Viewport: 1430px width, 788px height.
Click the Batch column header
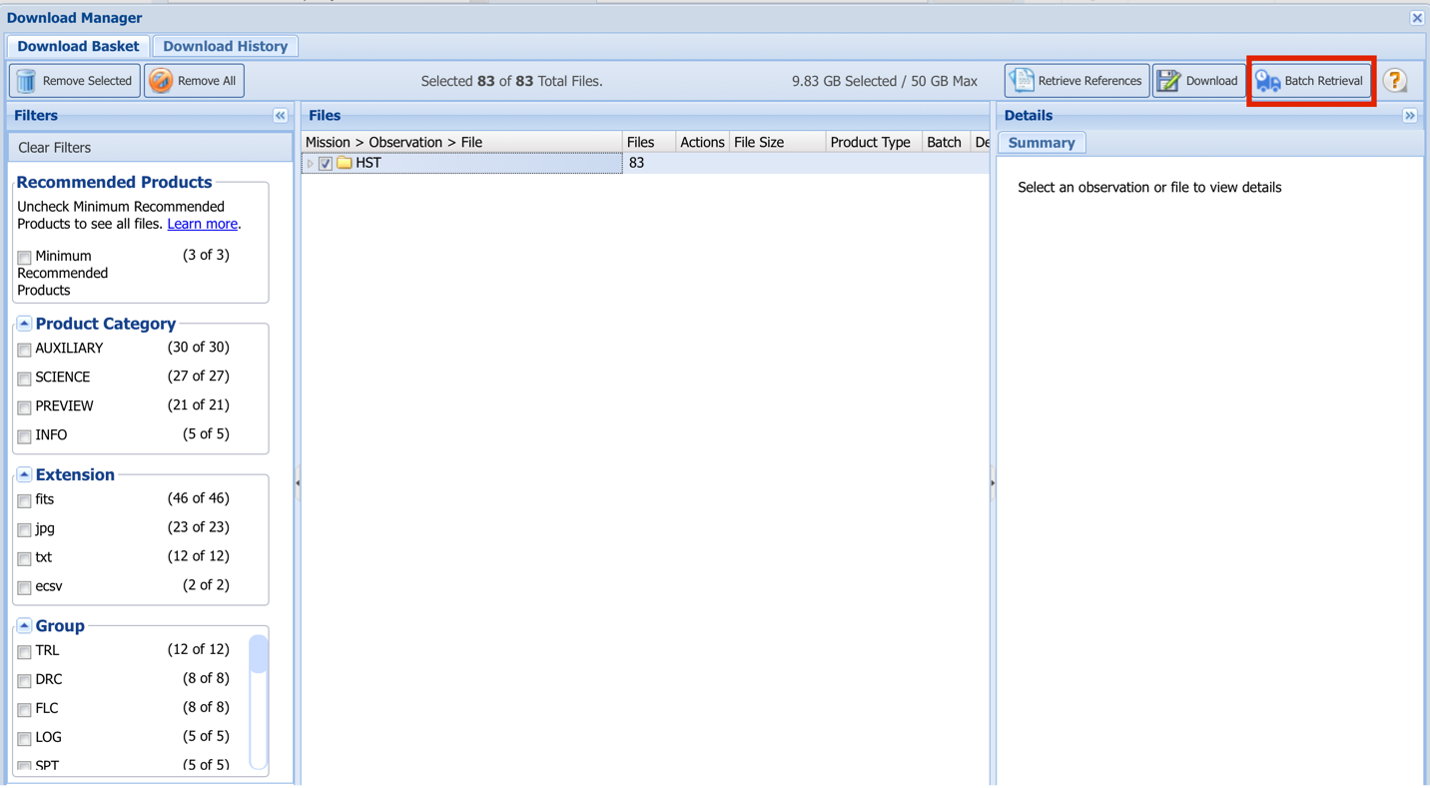click(x=946, y=142)
